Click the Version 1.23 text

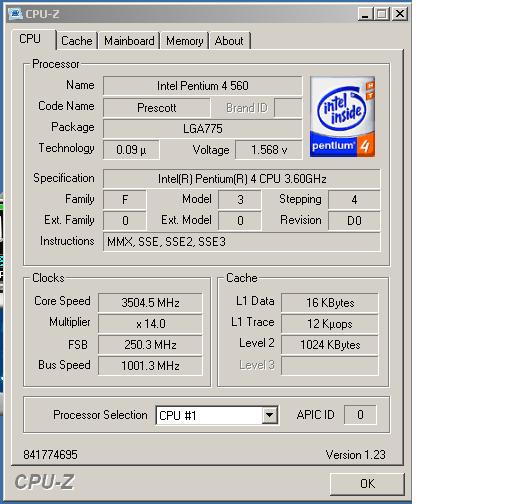click(355, 455)
